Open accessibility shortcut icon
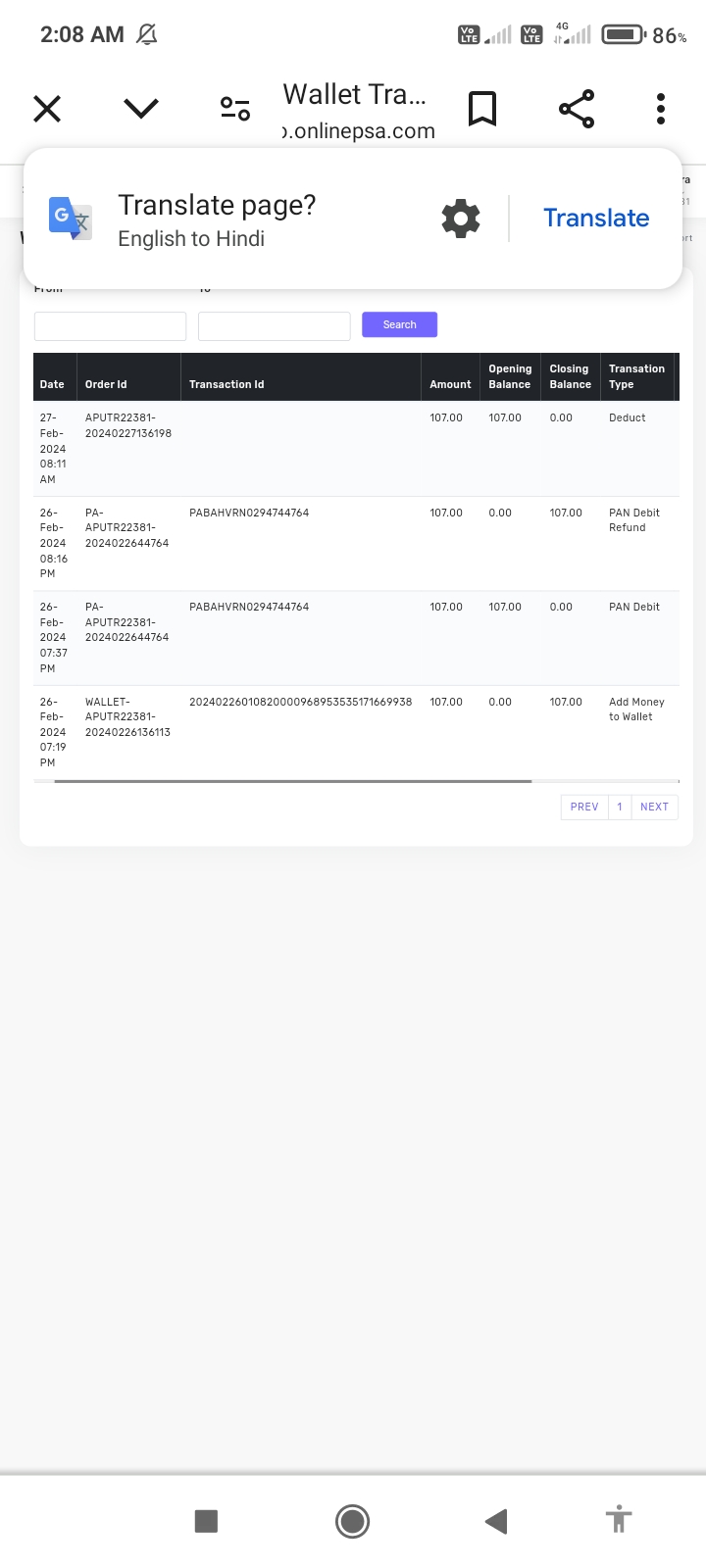Viewport: 706px width, 1568px height. [618, 1520]
